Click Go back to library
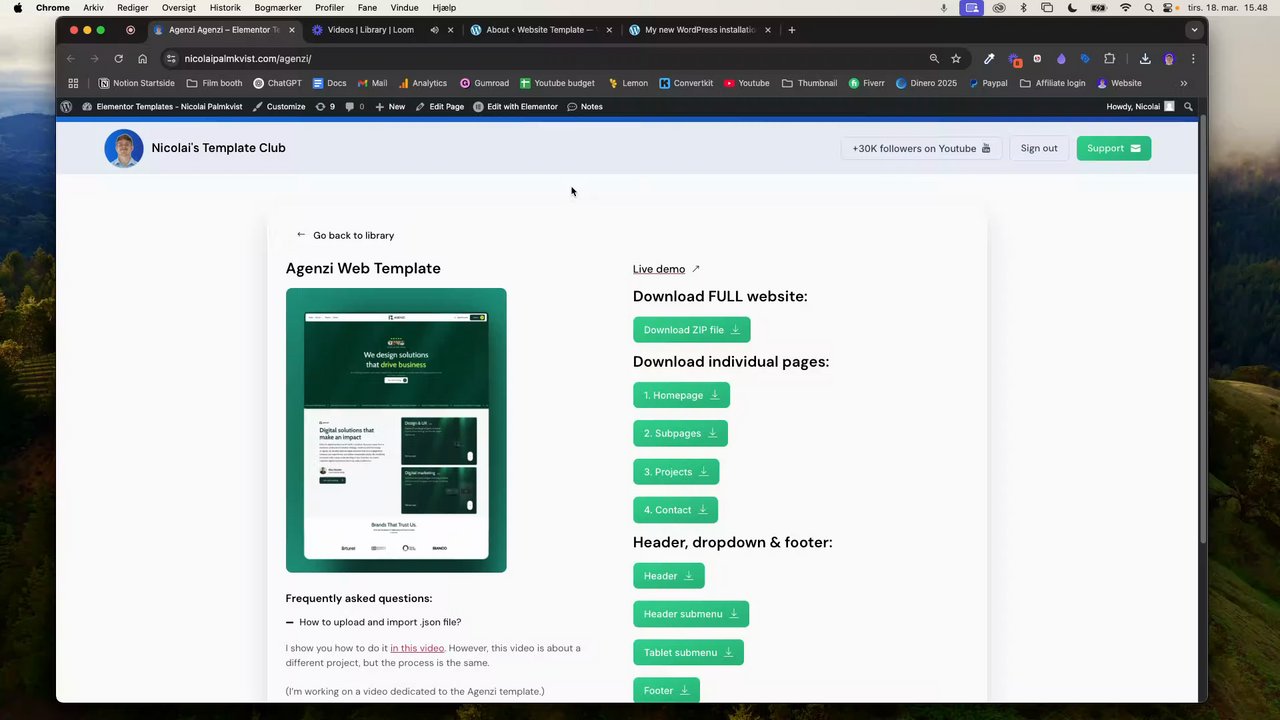This screenshot has height=720, width=1280. tap(345, 235)
